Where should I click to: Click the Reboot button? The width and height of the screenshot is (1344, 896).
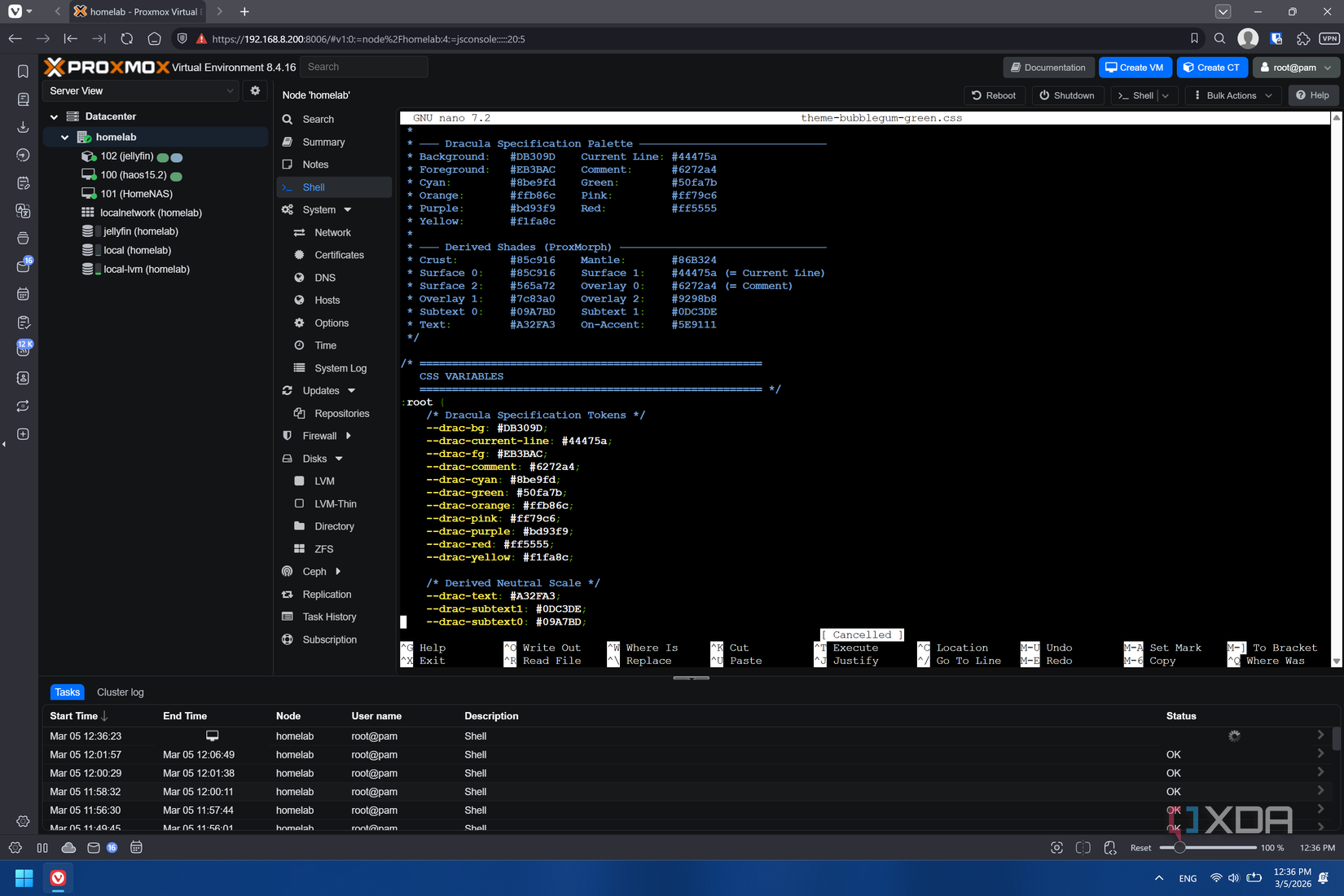point(995,95)
